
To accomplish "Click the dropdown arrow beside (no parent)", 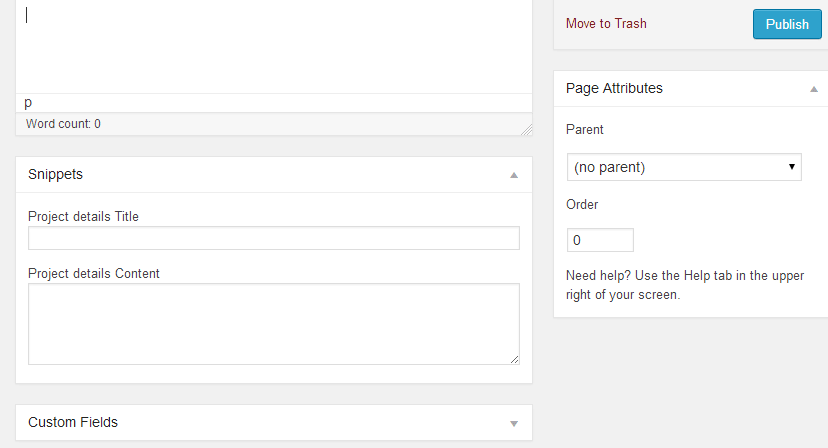I will [792, 167].
